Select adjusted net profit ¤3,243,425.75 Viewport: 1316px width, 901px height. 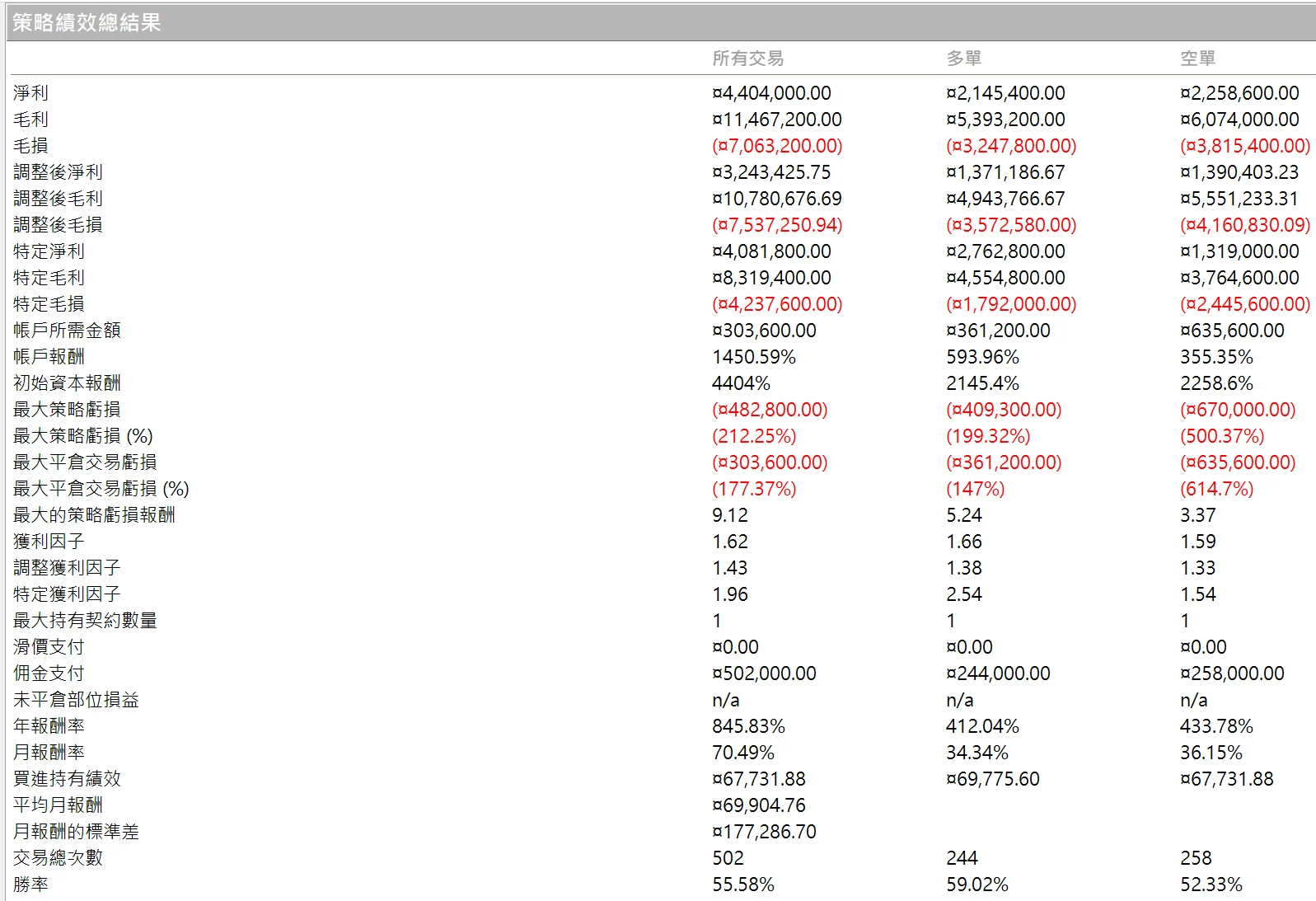coord(771,172)
